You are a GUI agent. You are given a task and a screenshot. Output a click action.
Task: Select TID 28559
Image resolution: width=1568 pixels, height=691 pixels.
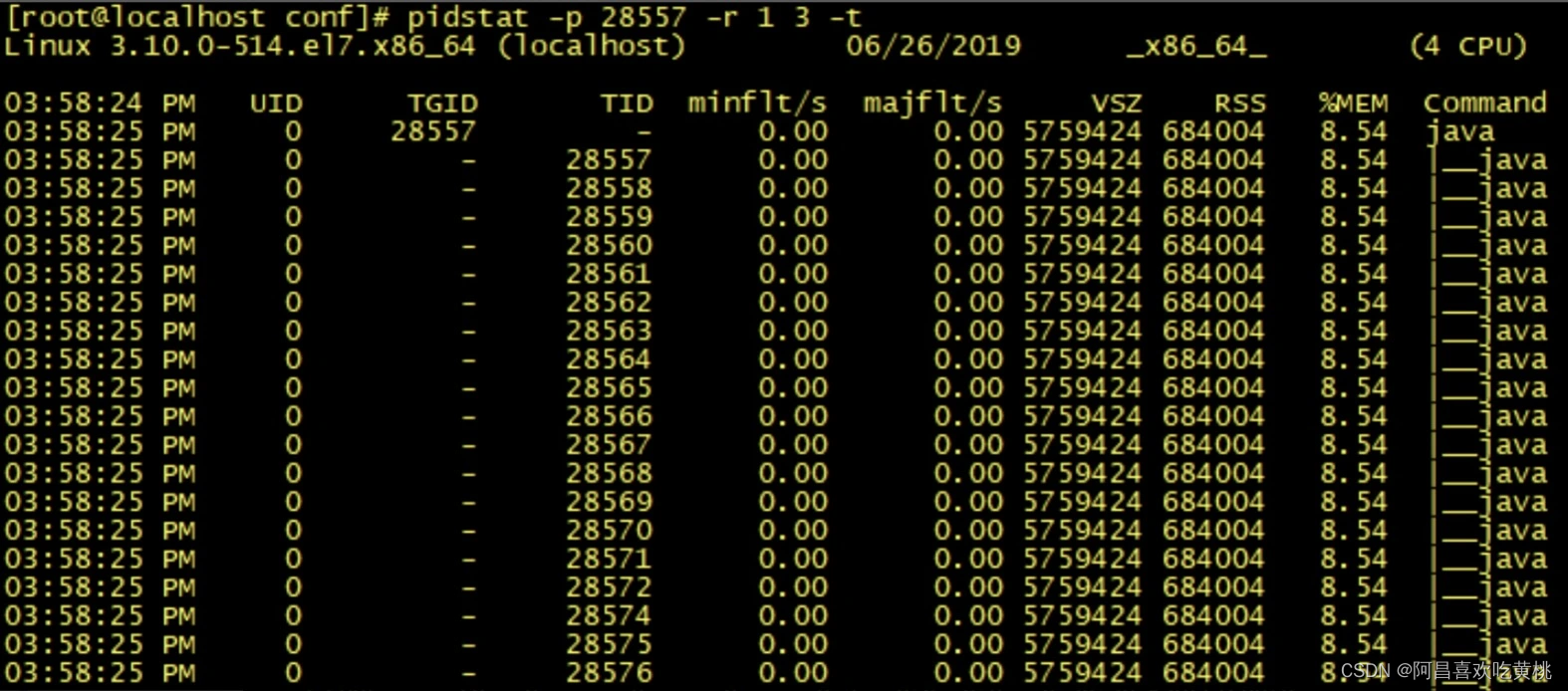609,217
